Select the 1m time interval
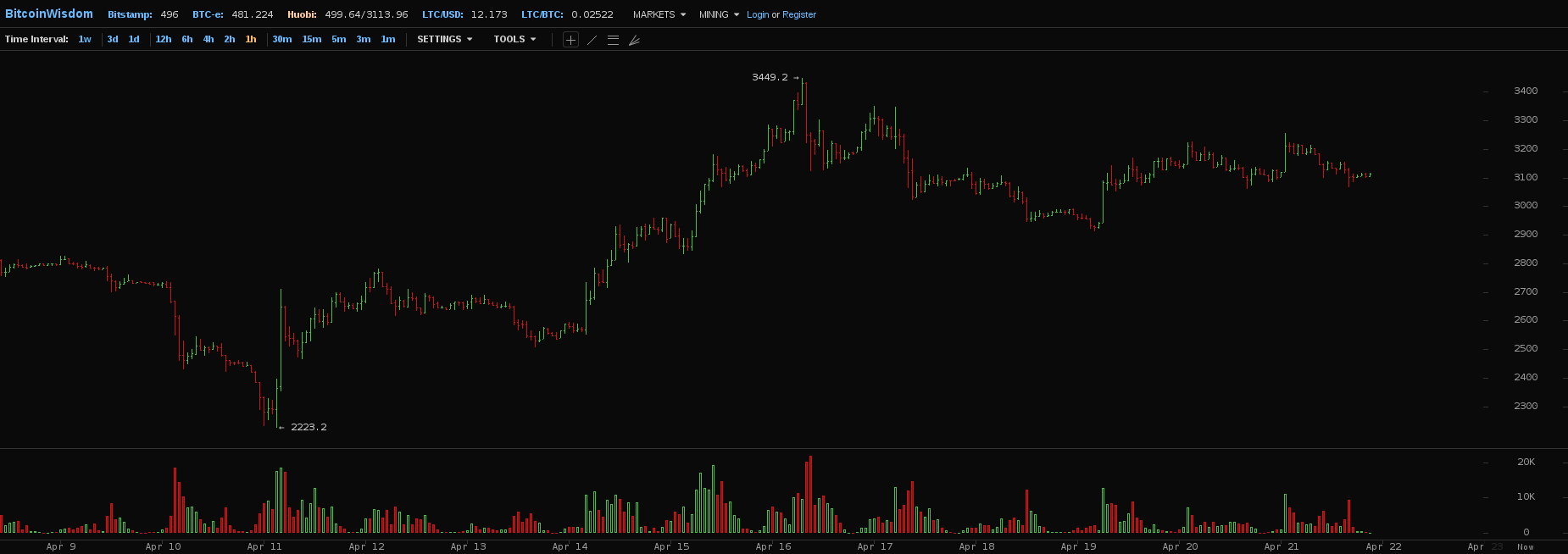1568x554 pixels. [x=388, y=39]
